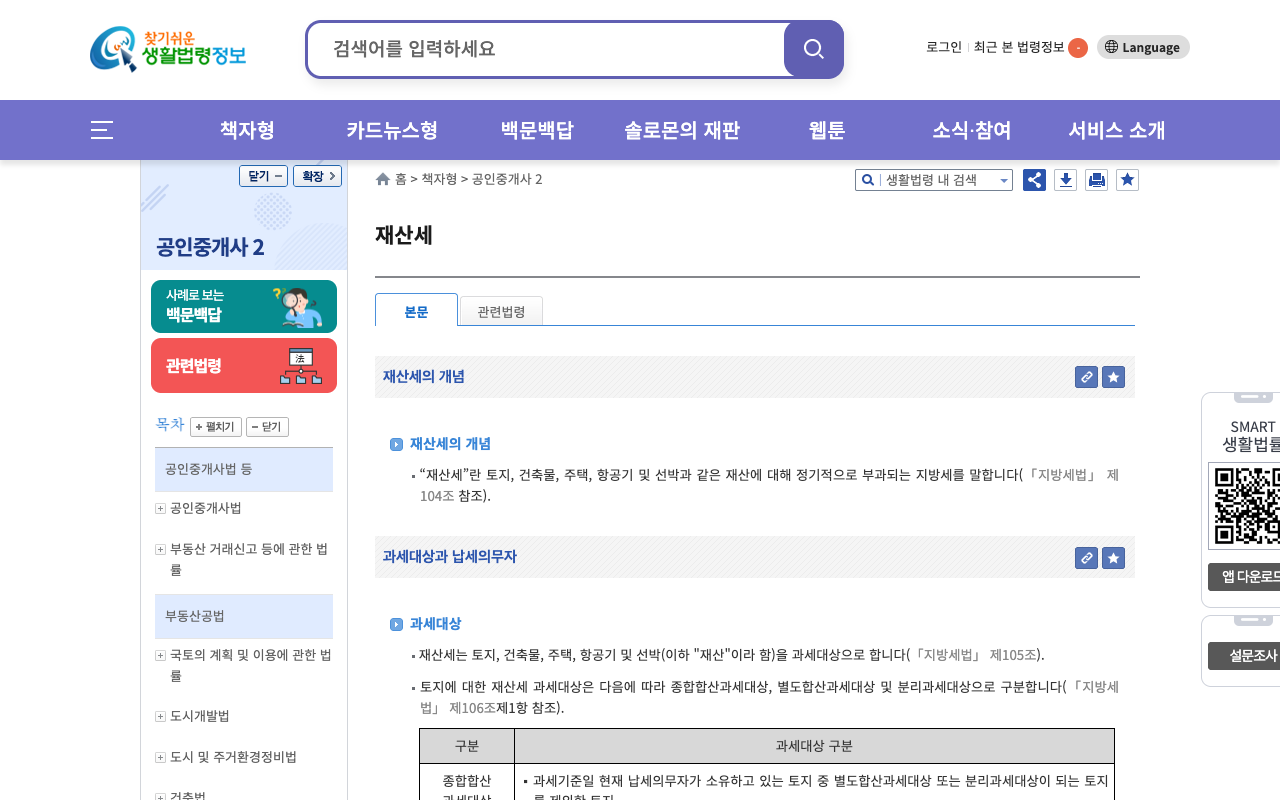
Task: Expand the 도시 및 주거환경정비법 item
Action: (160, 757)
